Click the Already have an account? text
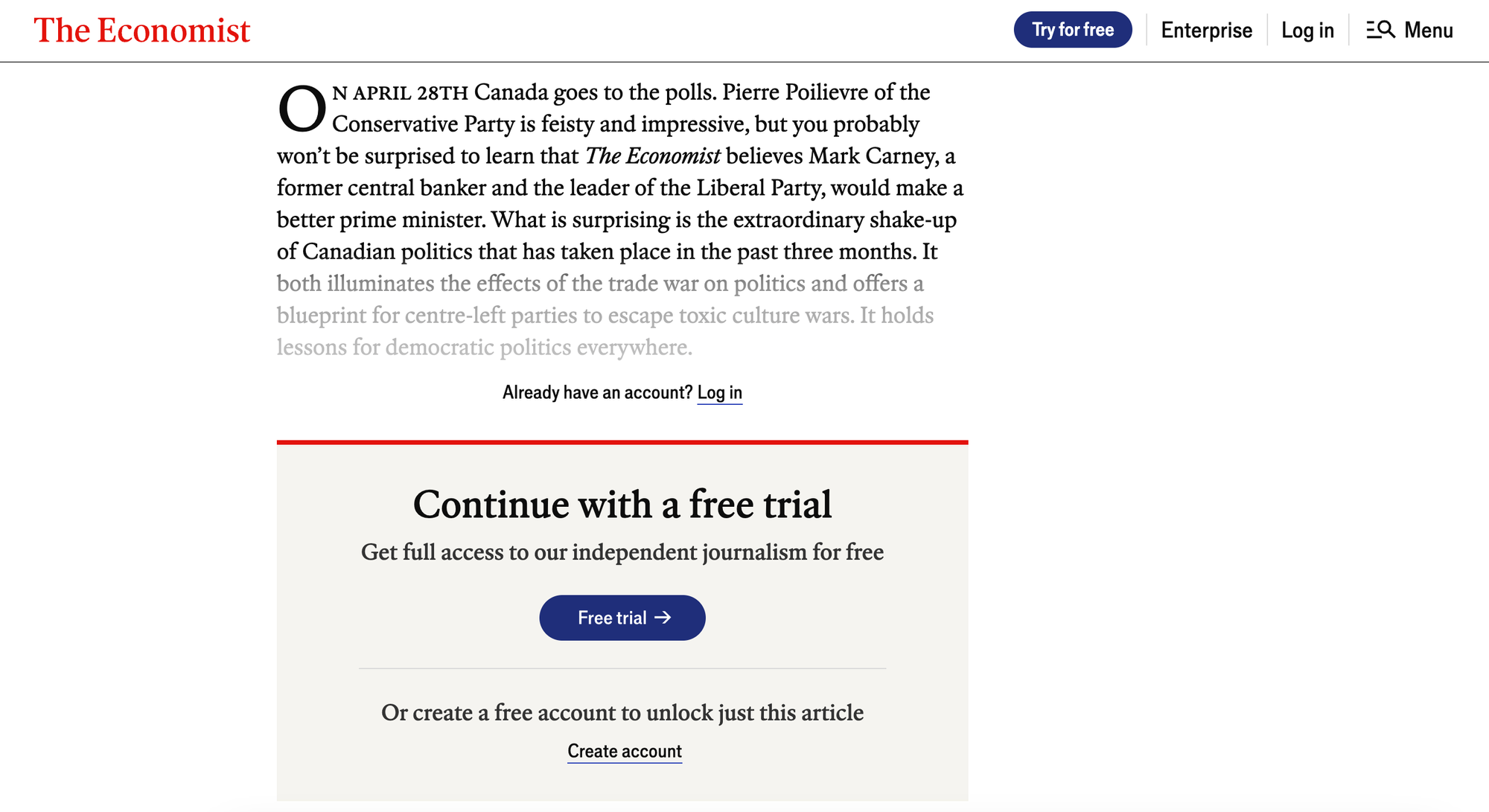 [598, 392]
